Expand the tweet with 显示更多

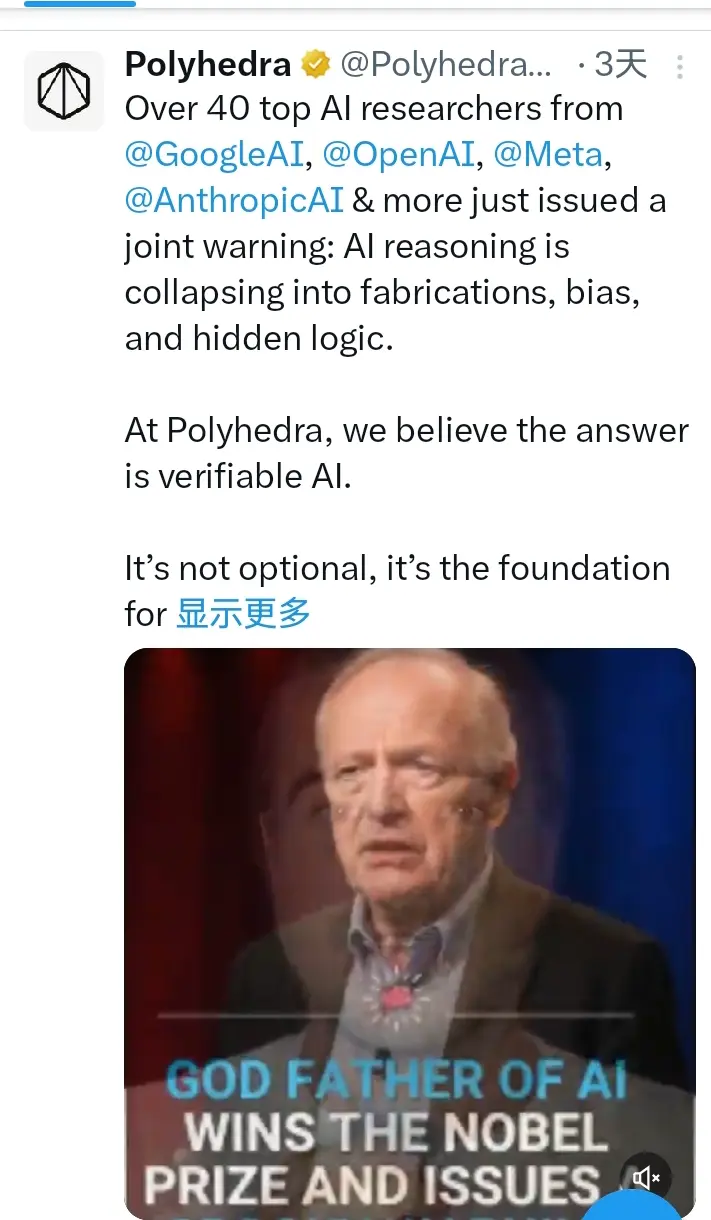point(244,613)
